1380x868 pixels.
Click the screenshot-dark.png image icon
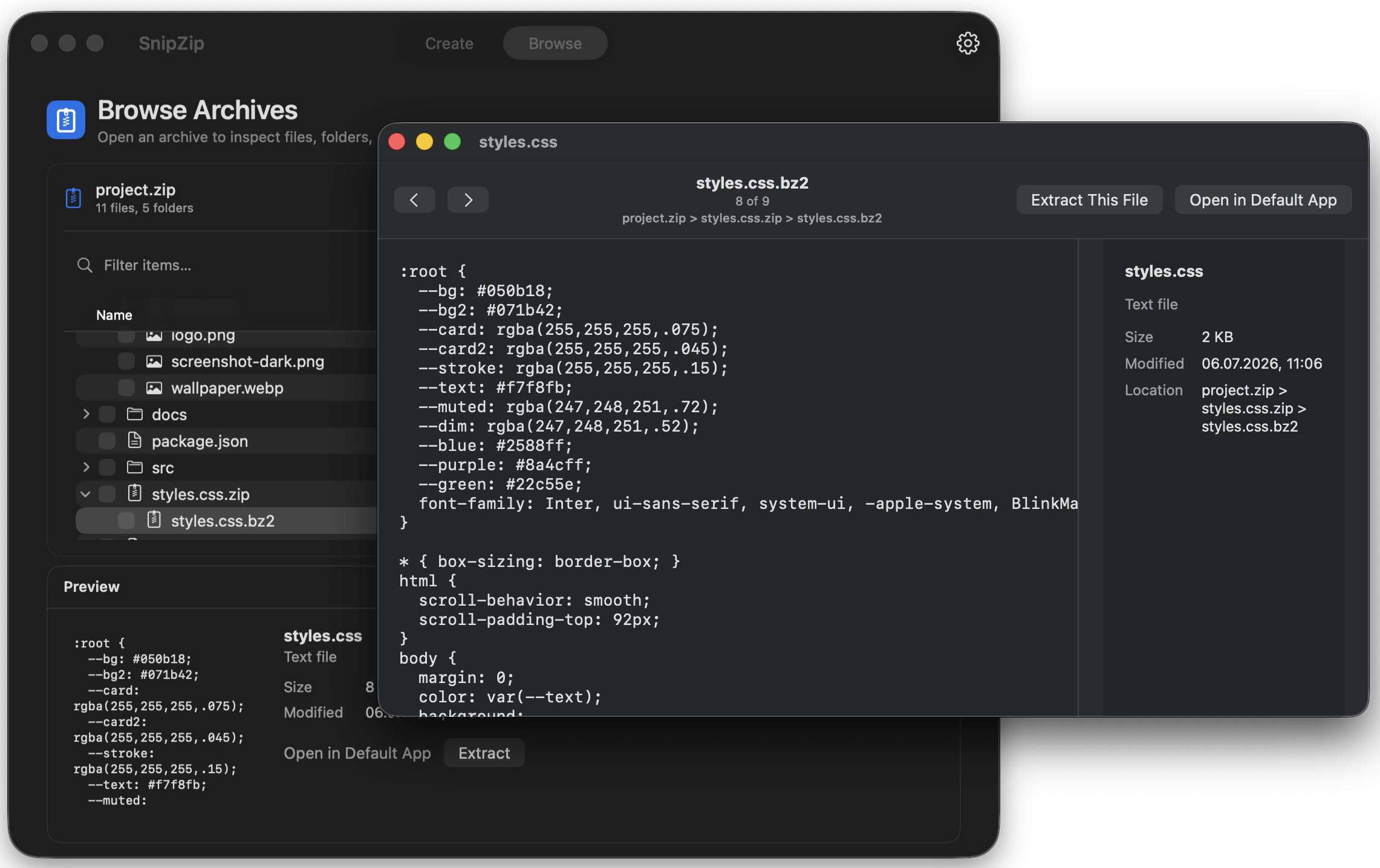pyautogui.click(x=154, y=361)
